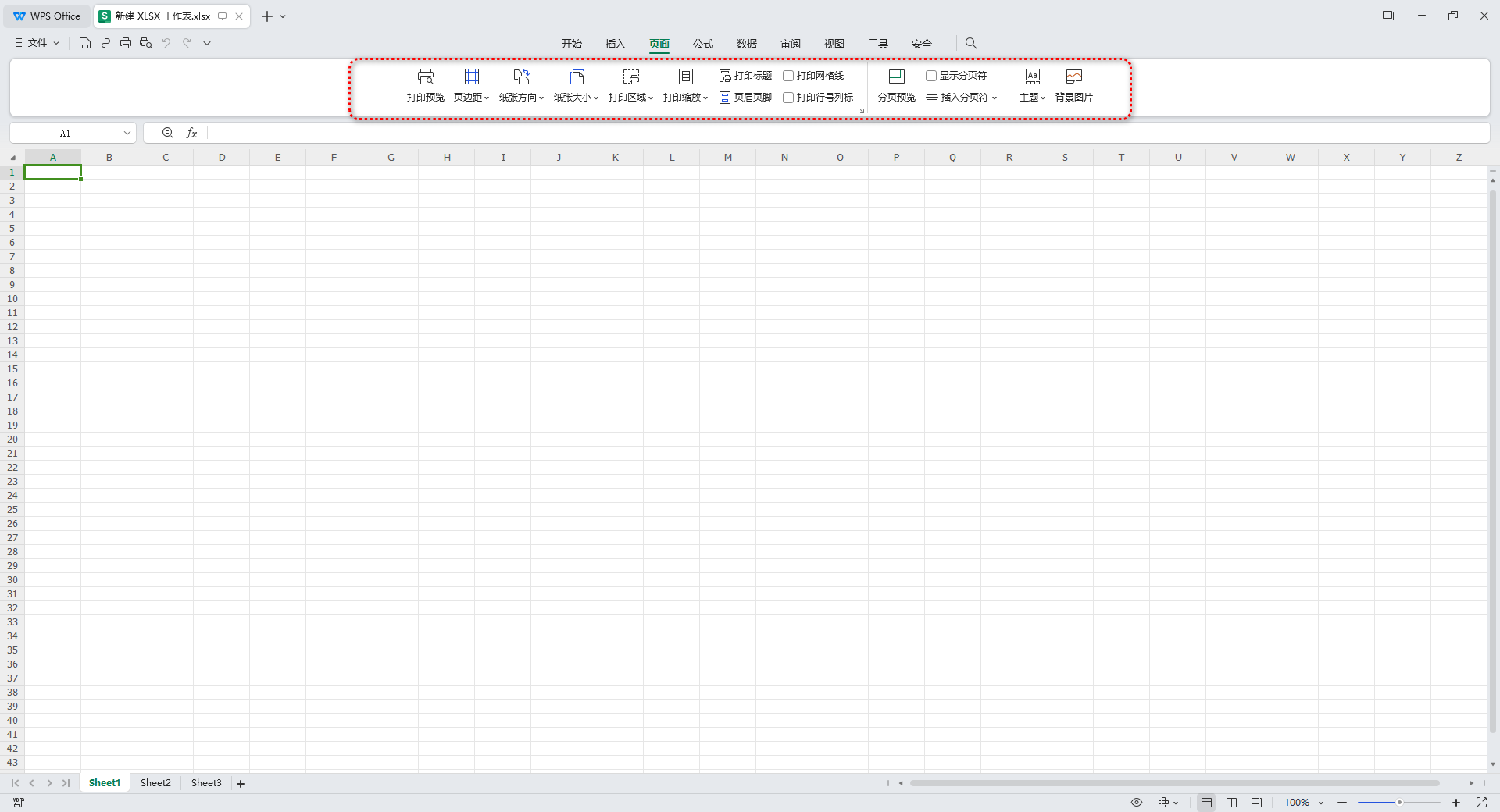Open 分页预览 page break preview
Screen dimensions: 1500x812
(896, 85)
